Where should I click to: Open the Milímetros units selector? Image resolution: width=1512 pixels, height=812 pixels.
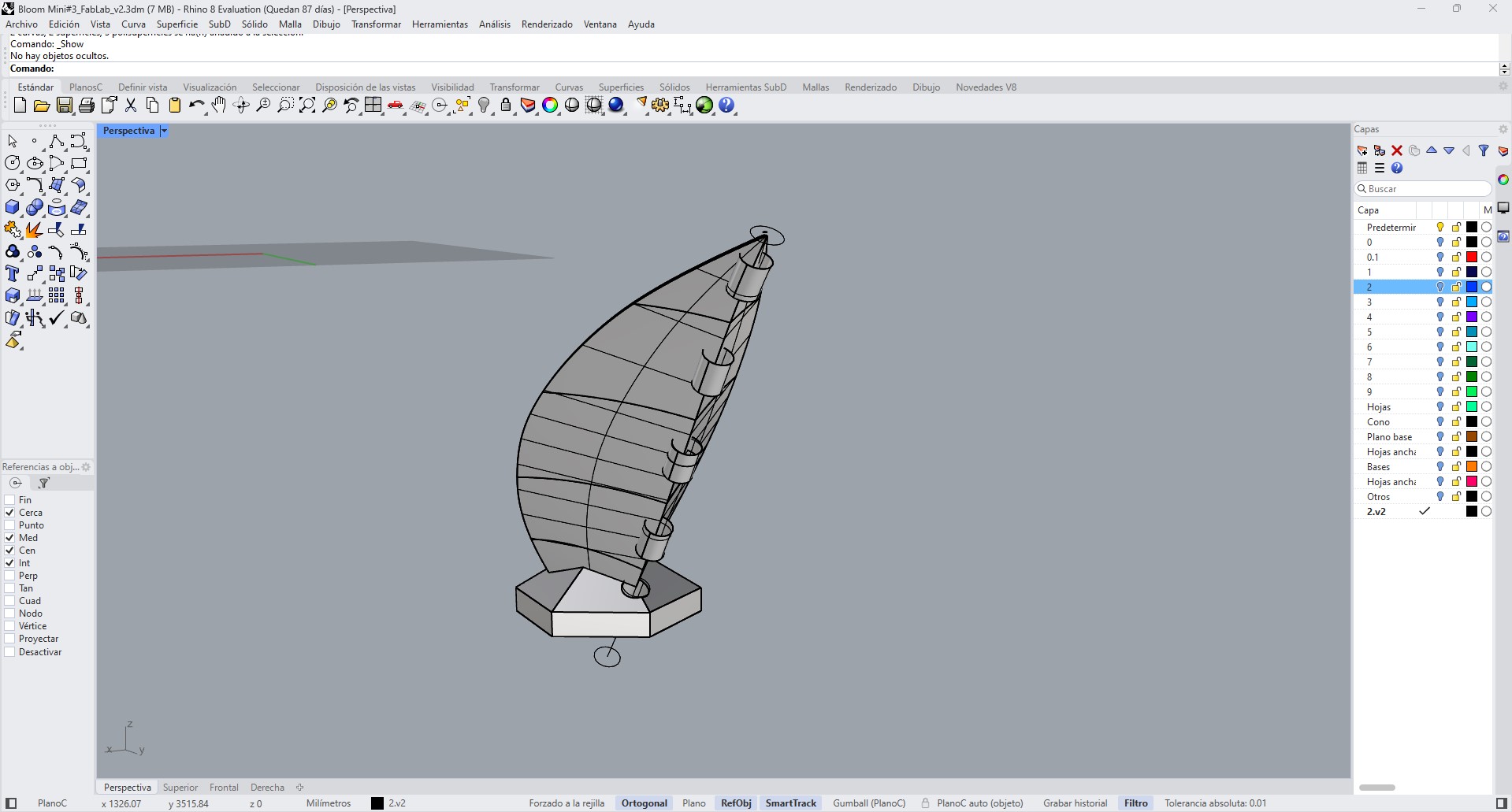coord(329,803)
